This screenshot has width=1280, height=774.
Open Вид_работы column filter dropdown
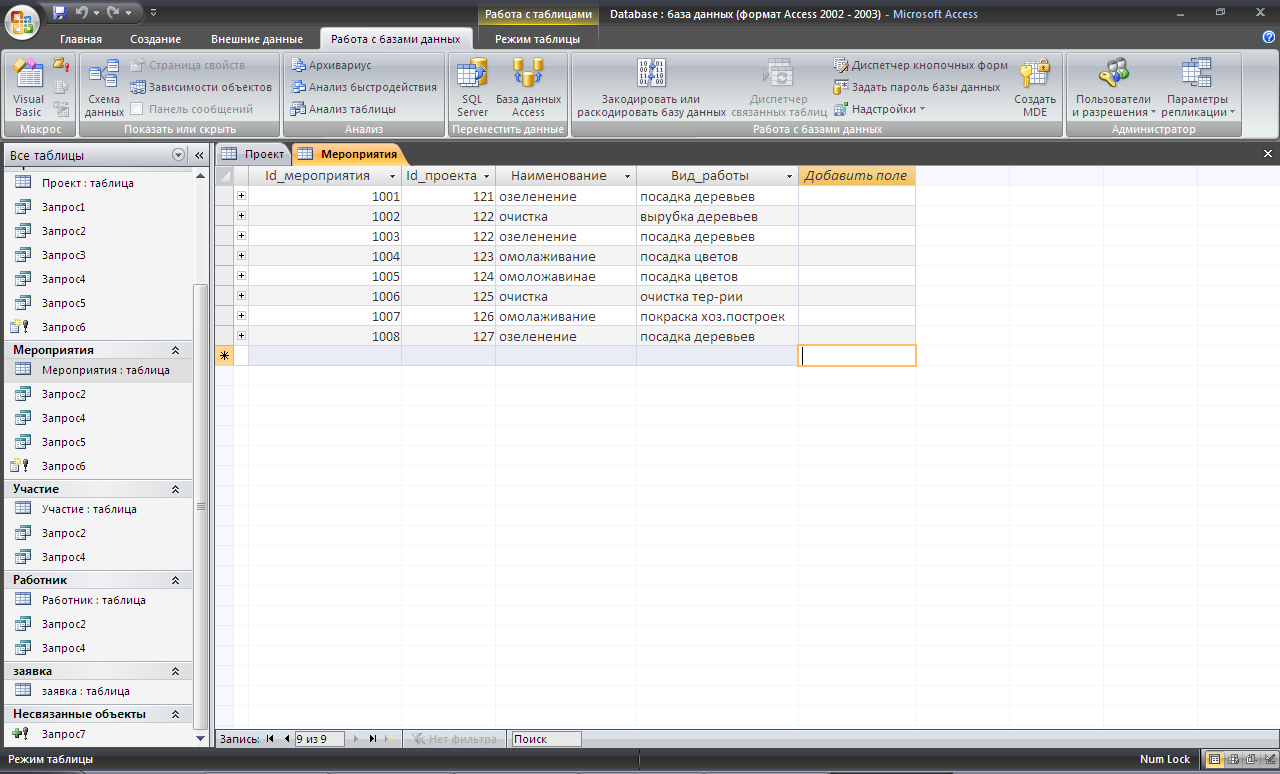tap(788, 176)
